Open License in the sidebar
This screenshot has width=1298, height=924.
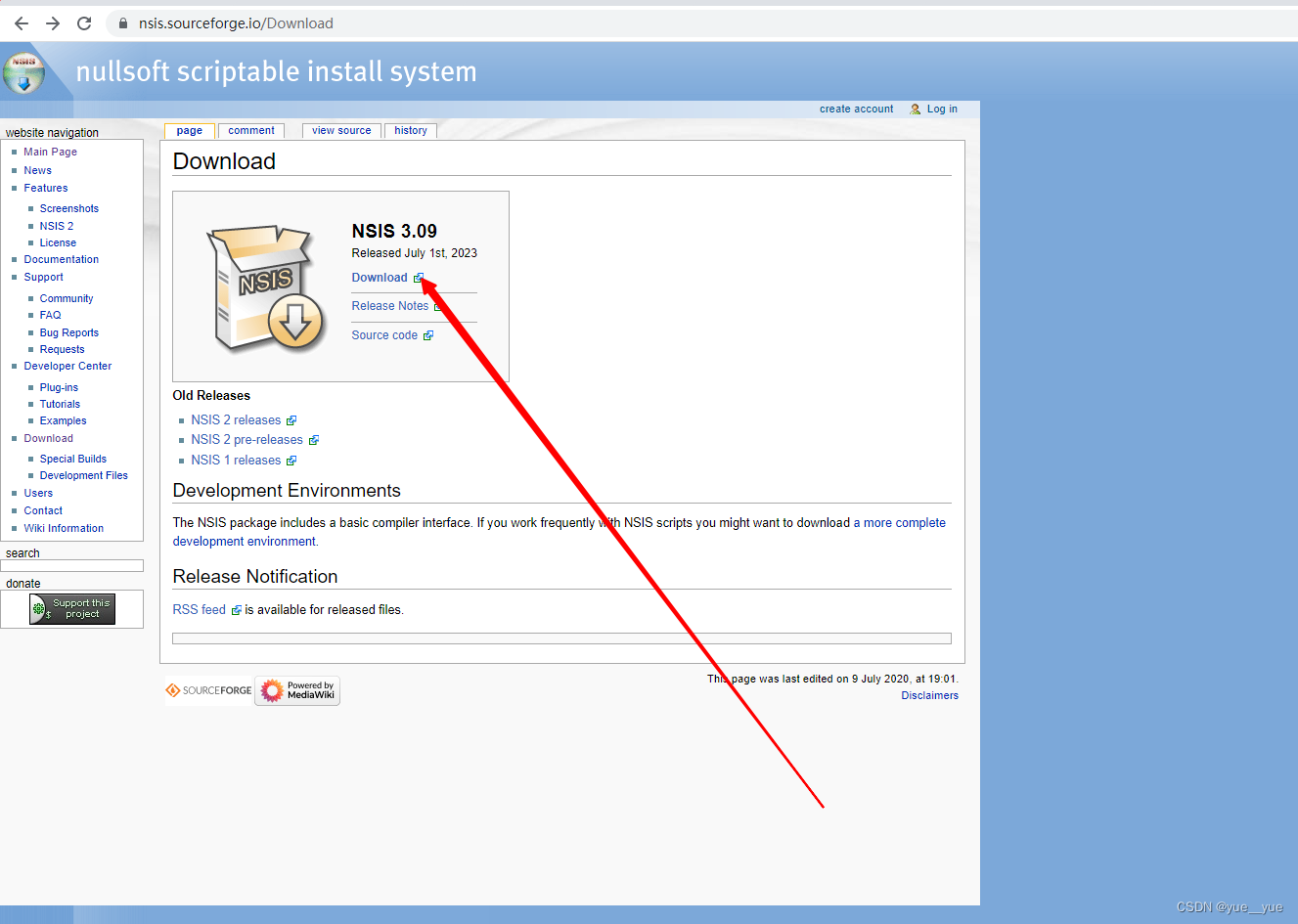coord(58,243)
